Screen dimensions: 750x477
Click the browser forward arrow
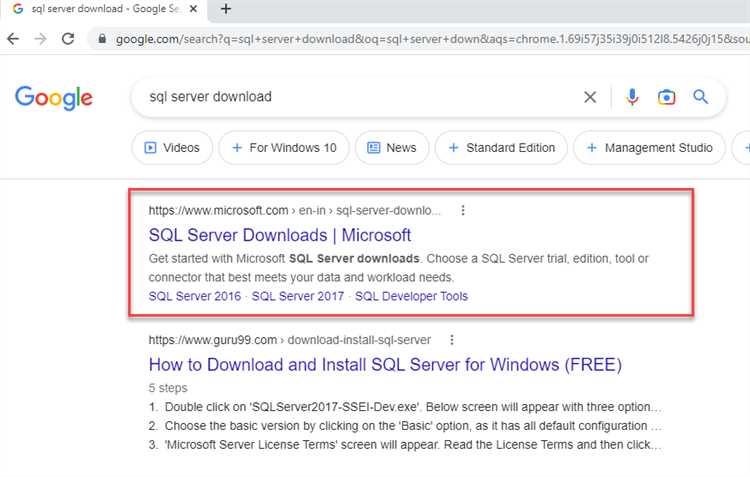pos(41,39)
